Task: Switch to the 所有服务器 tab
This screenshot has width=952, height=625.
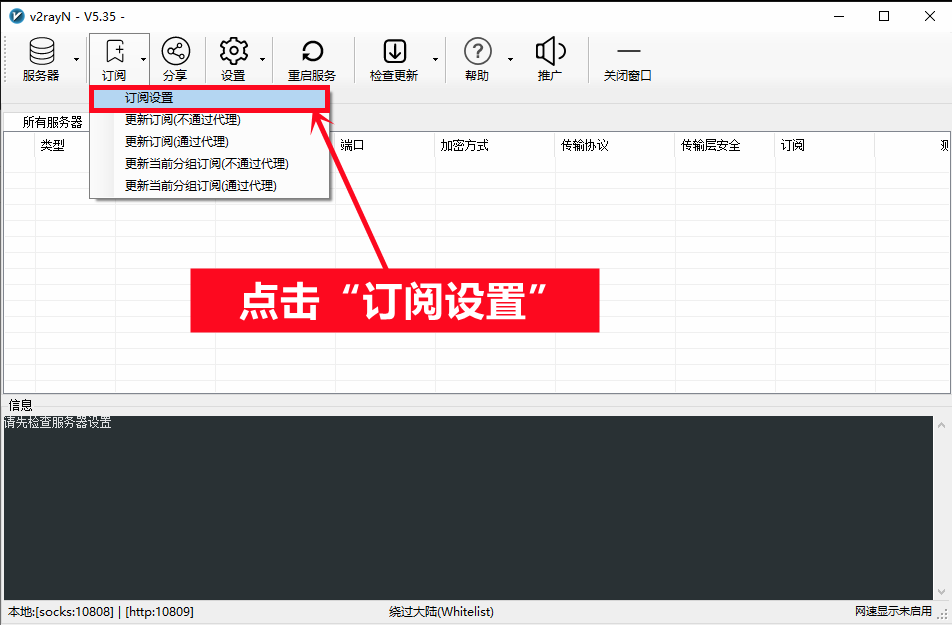Action: tap(52, 122)
